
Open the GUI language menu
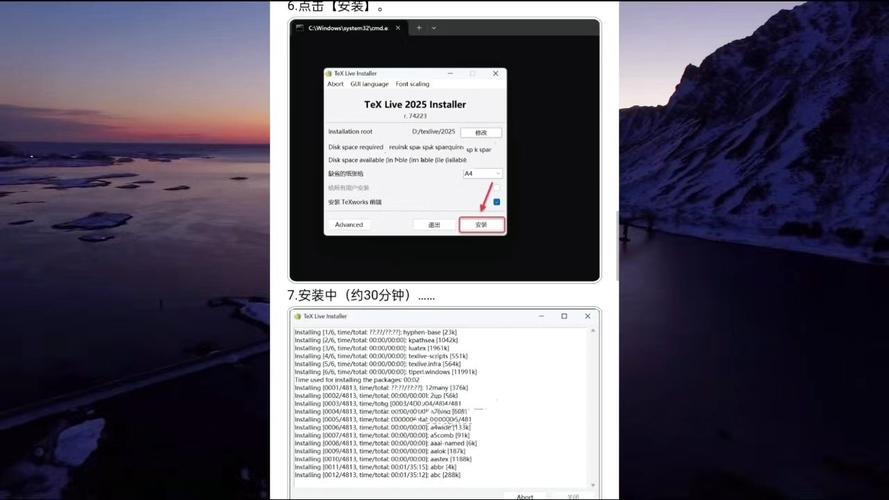pos(369,84)
